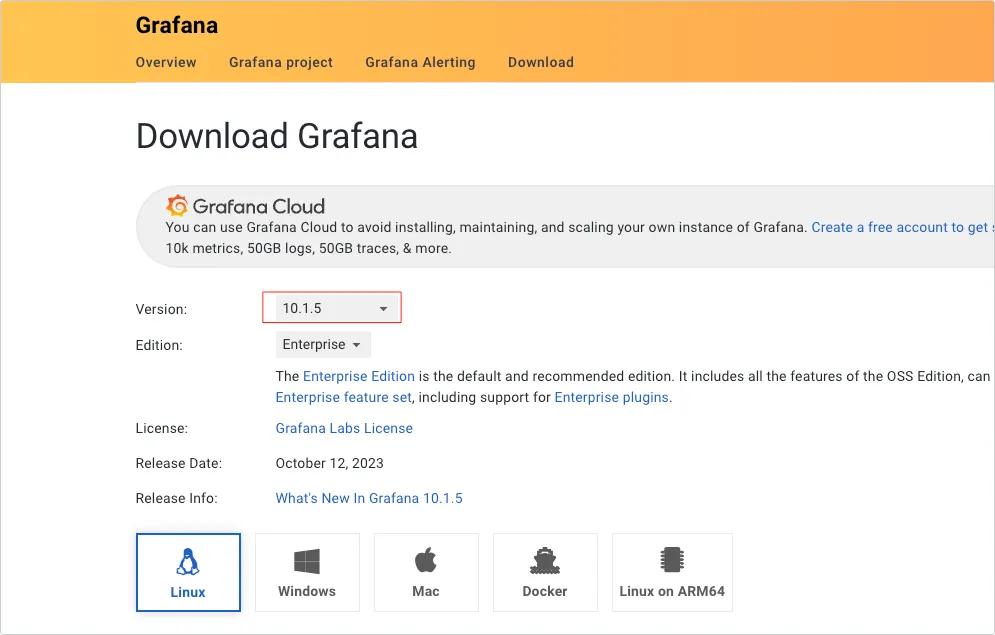Choose the Windows logo platform tile
Screen dimensions: 995x635
(x=307, y=572)
